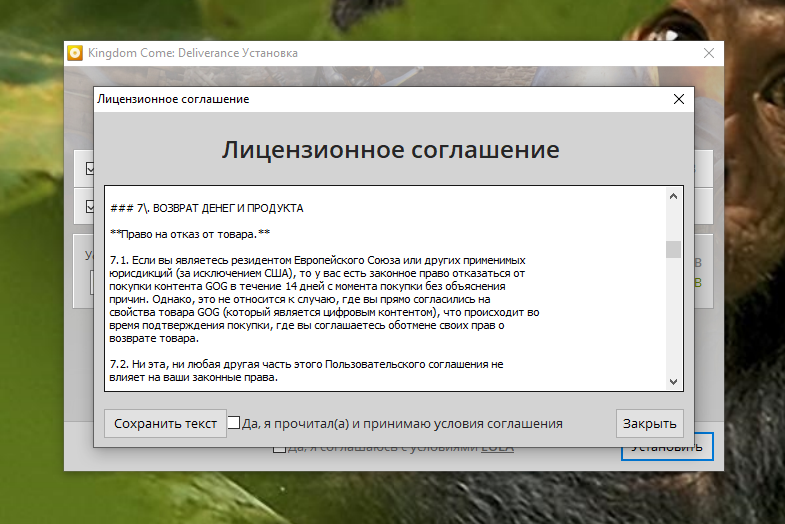
Task: Click the Сохранить текст button
Action: coord(165,423)
